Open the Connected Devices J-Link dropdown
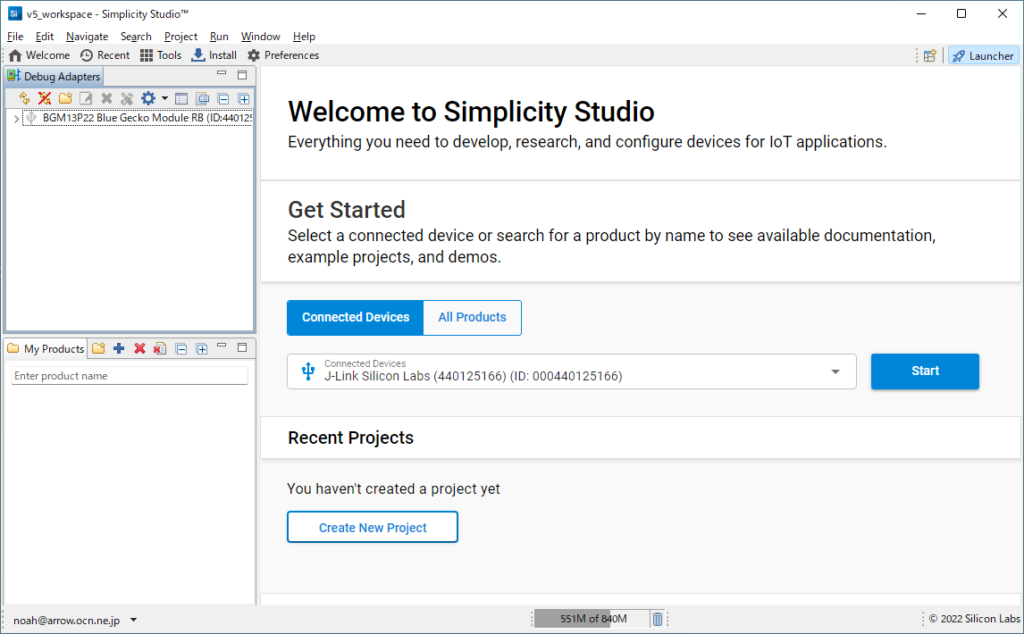 pos(835,372)
